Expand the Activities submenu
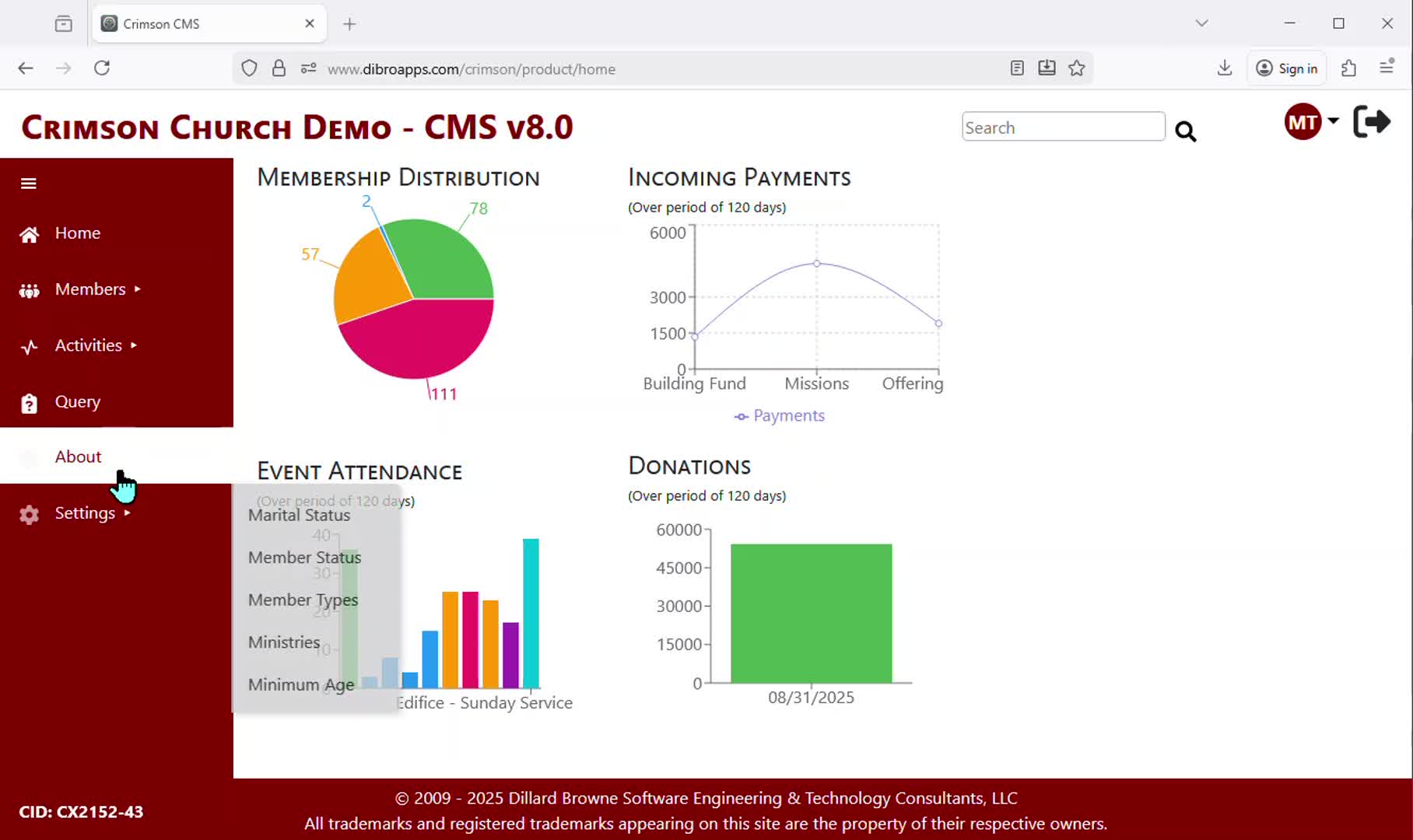This screenshot has width=1413, height=840. point(89,345)
